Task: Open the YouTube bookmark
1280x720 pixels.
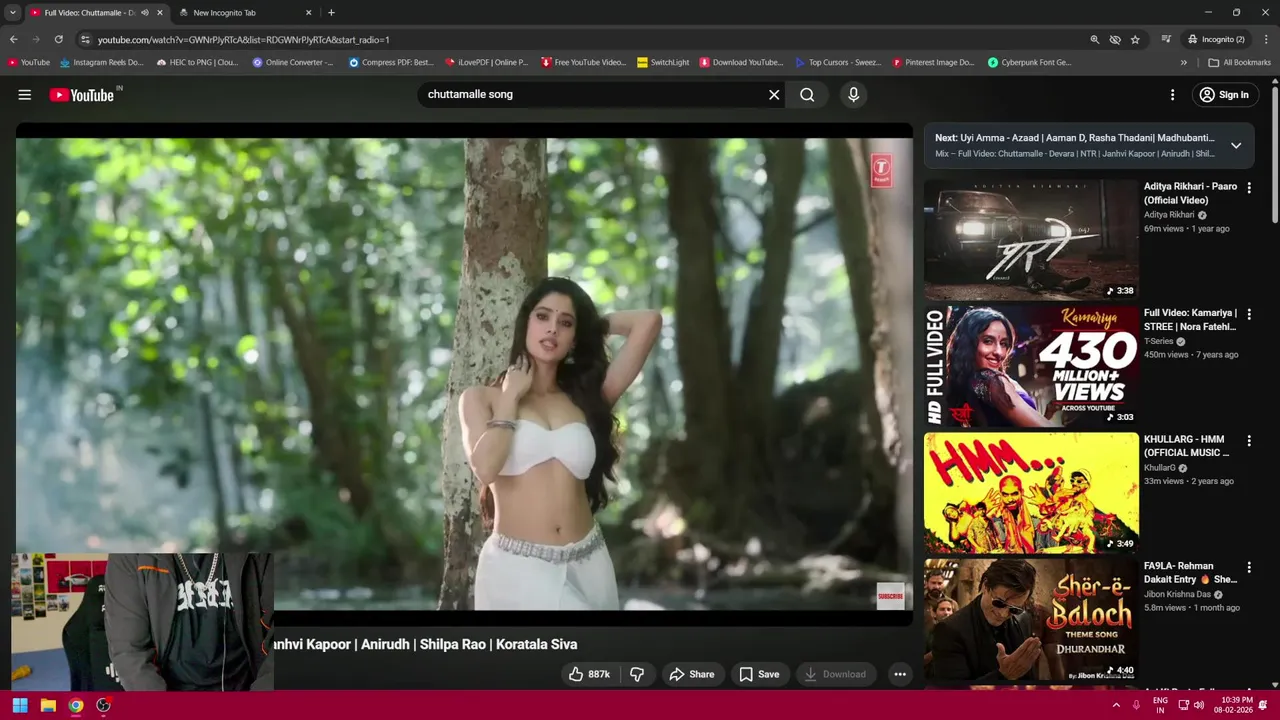Action: [x=28, y=62]
